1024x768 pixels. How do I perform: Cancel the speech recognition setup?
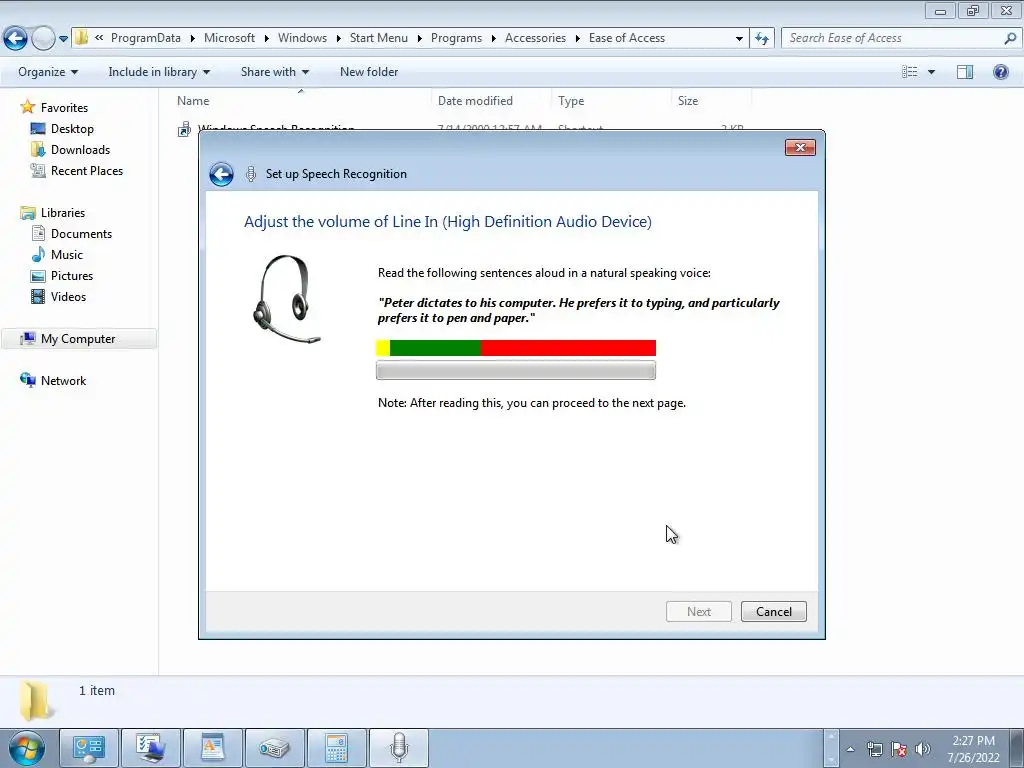[x=774, y=612]
